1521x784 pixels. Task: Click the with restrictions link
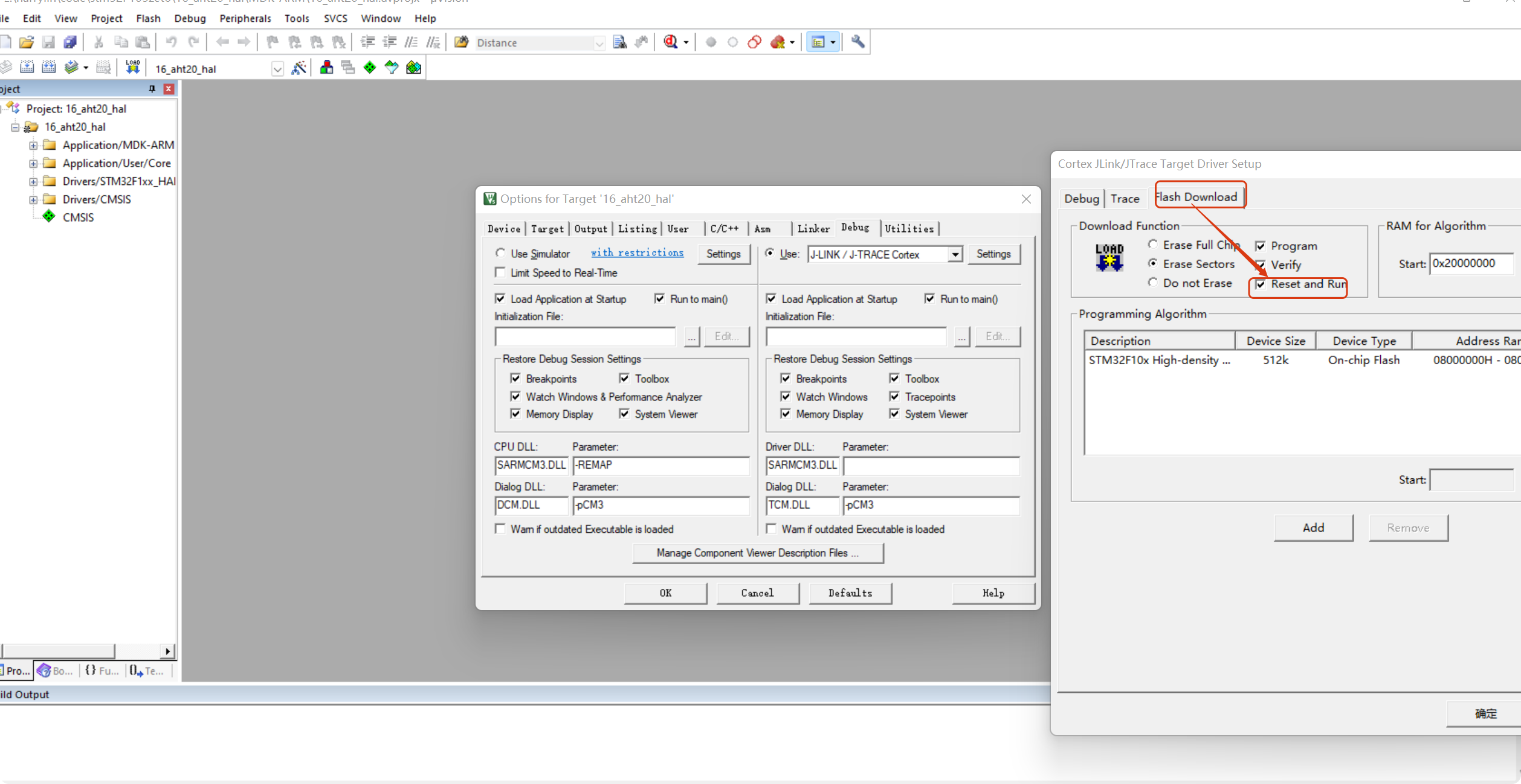(637, 252)
